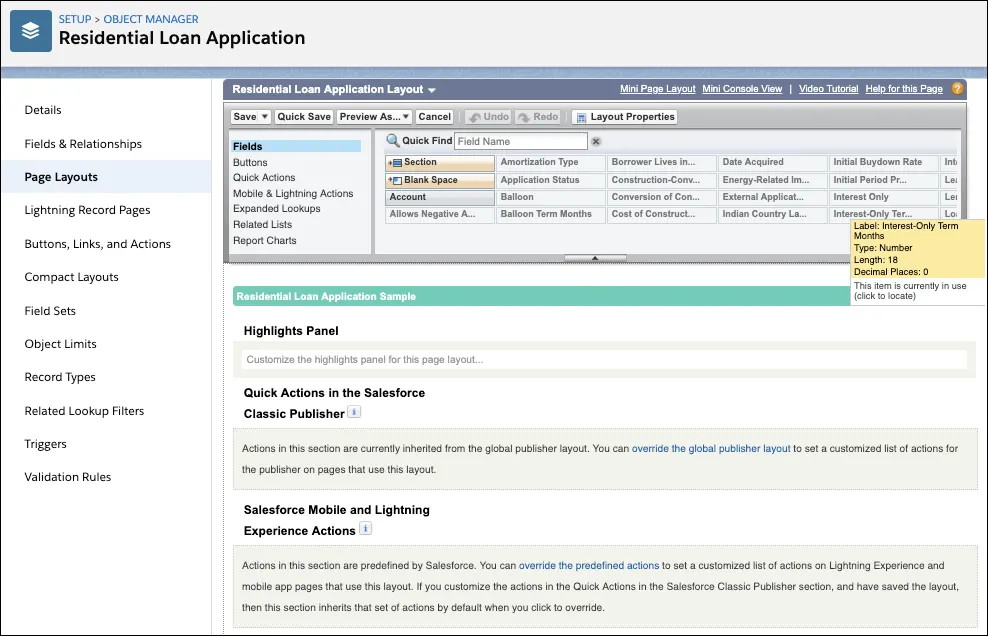Viewport: 988px width, 636px height.
Task: Select Details in the left sidebar
Action: click(43, 110)
